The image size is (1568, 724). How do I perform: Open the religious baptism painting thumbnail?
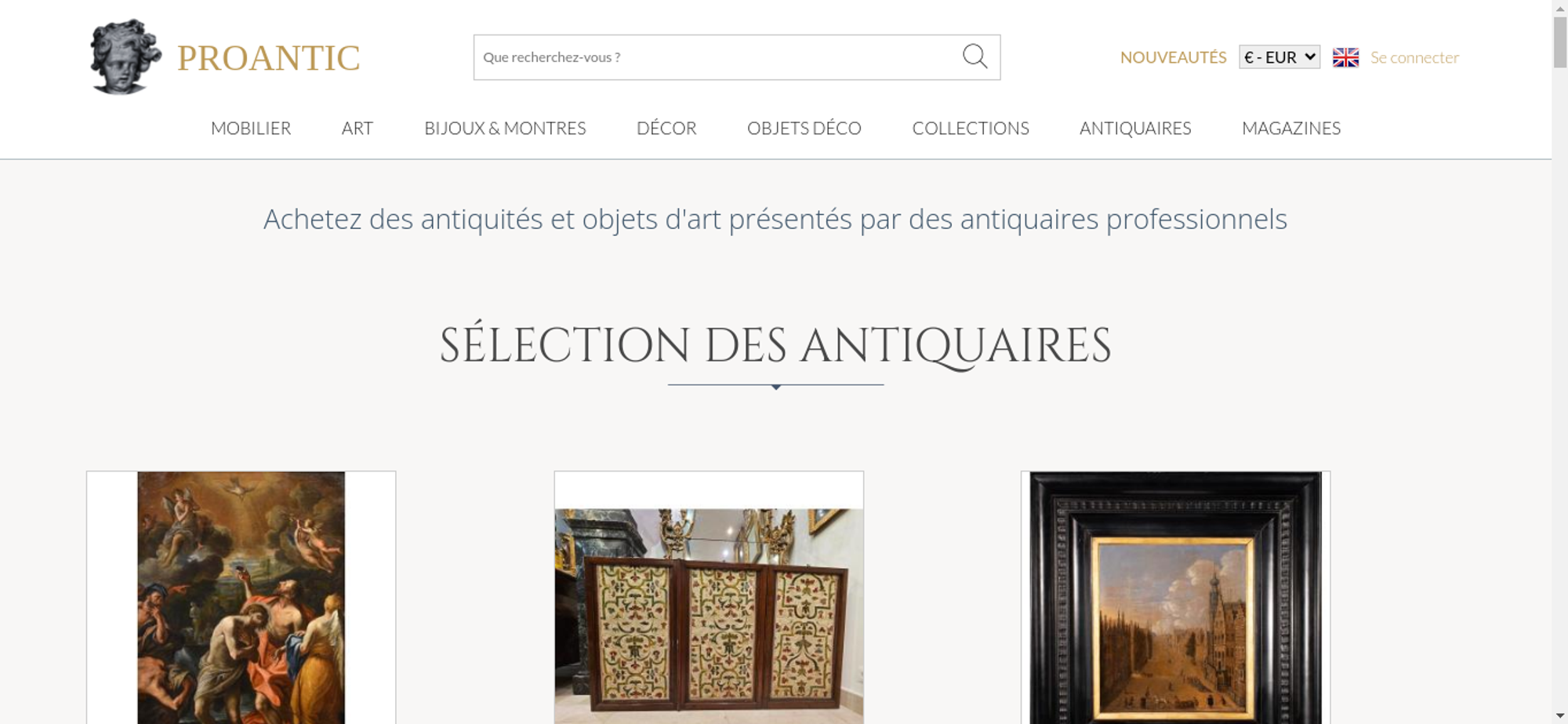click(x=241, y=598)
